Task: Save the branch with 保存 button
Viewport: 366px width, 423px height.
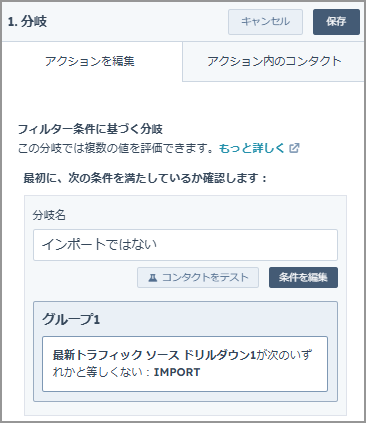Action: point(336,22)
